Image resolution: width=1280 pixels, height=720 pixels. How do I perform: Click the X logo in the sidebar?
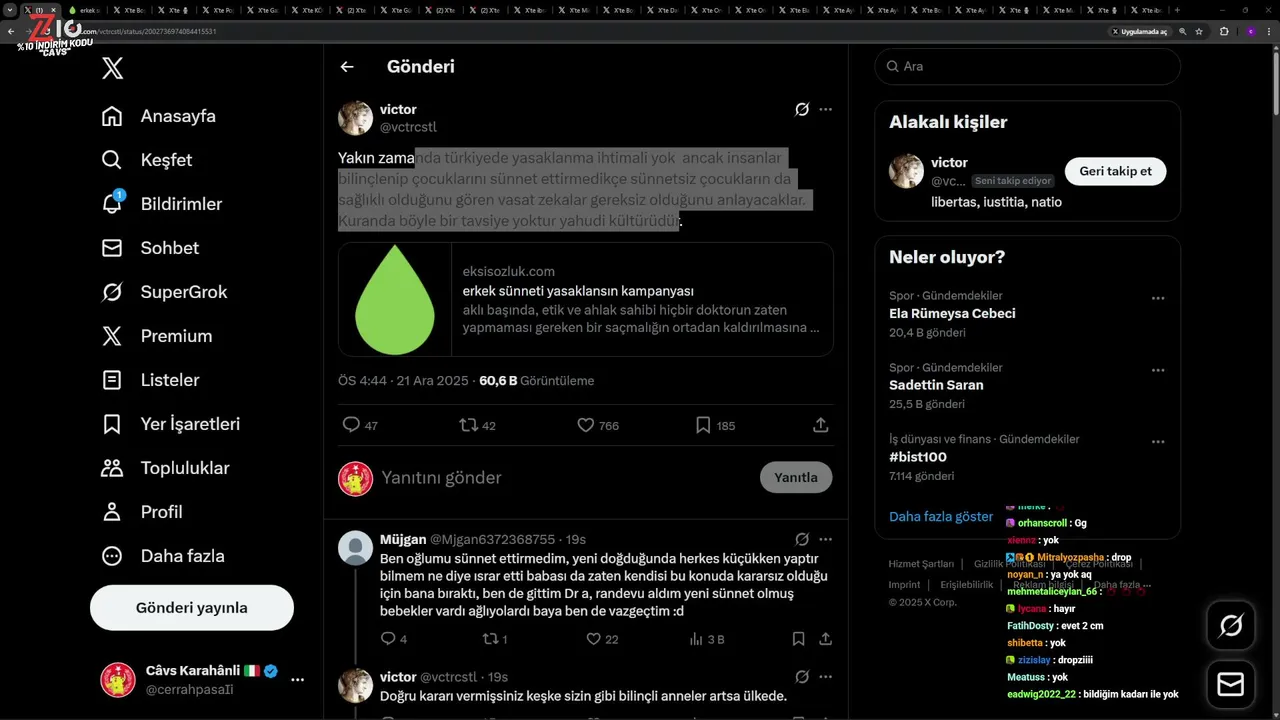pos(113,68)
